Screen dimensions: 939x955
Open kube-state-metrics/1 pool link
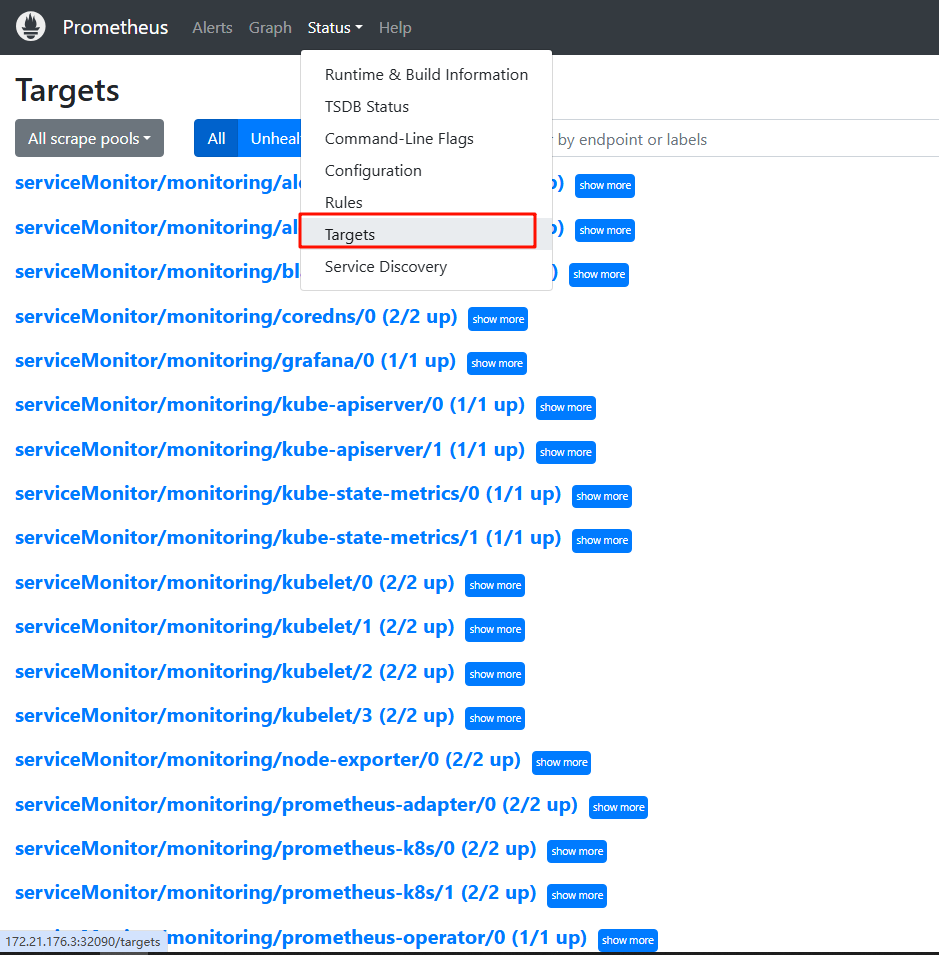coord(287,537)
